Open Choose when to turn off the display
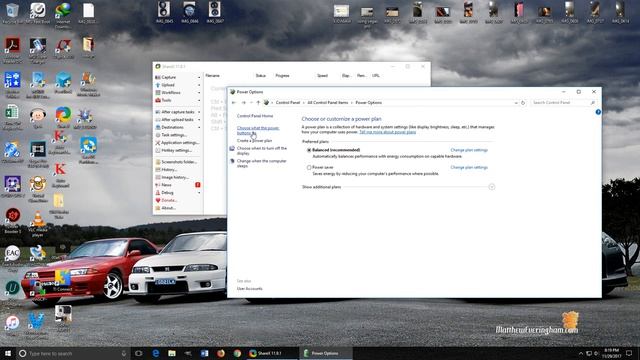 click(x=262, y=151)
